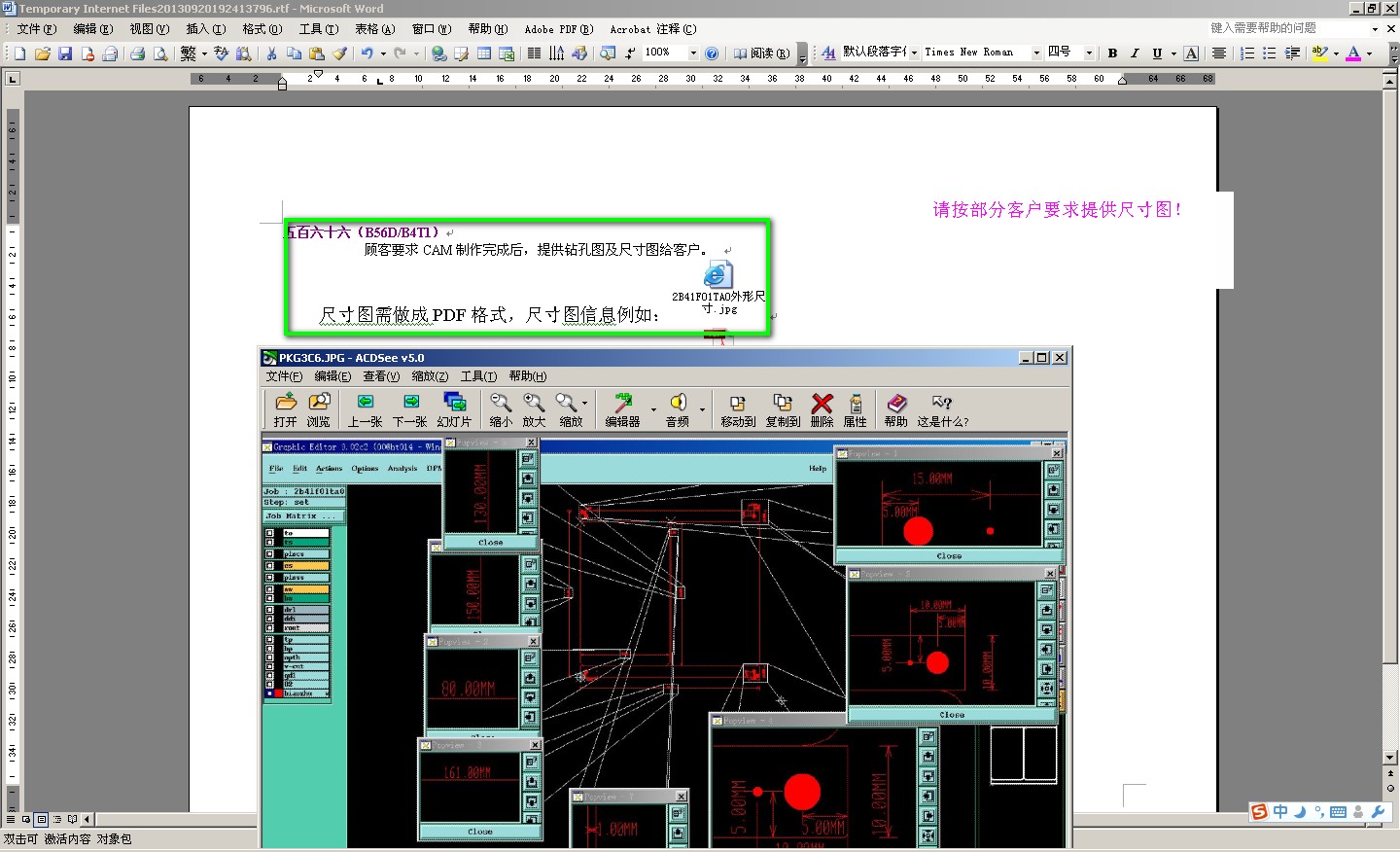Open the Undo history dropdown
The height and width of the screenshot is (852, 1400).
383,53
